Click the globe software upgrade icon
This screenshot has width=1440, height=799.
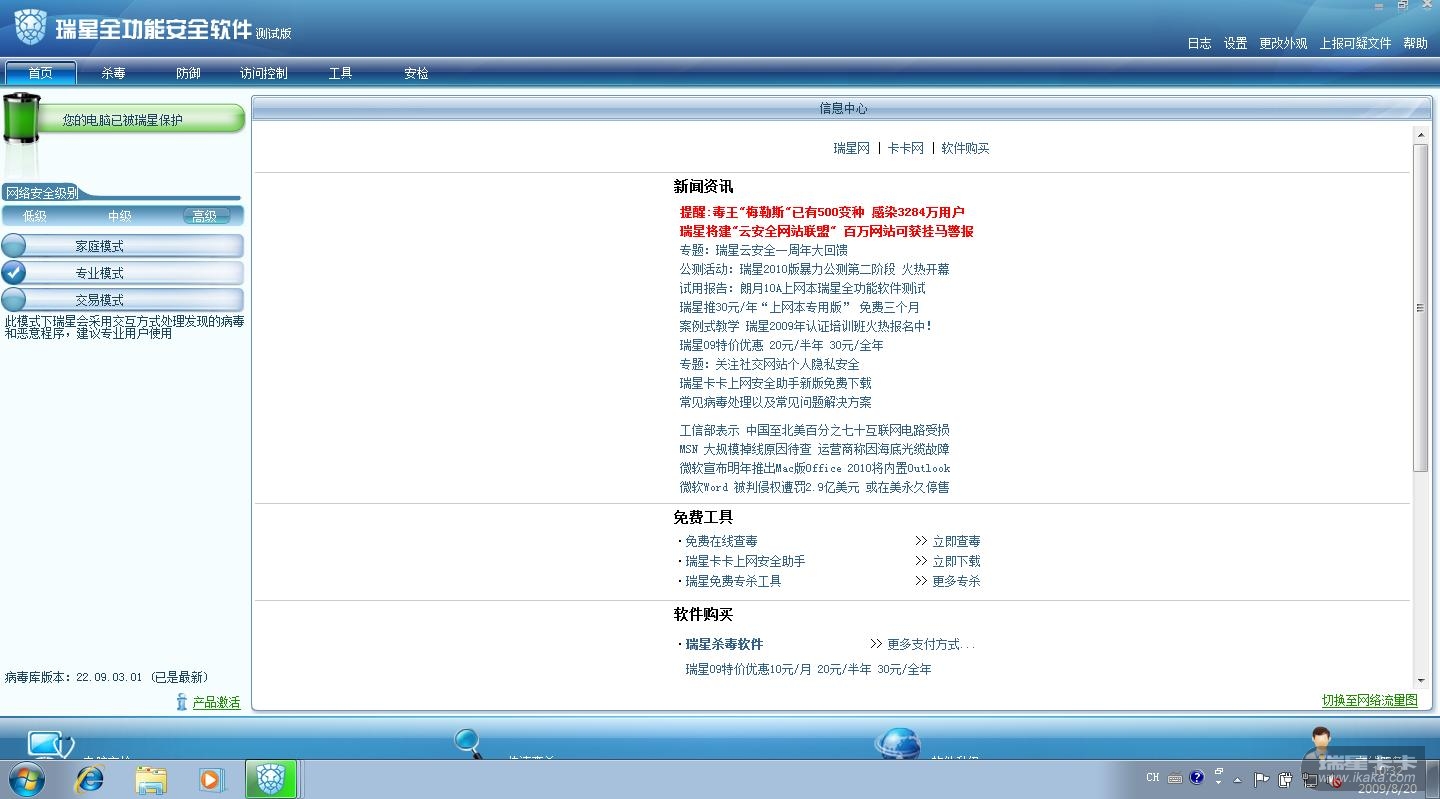click(x=897, y=744)
